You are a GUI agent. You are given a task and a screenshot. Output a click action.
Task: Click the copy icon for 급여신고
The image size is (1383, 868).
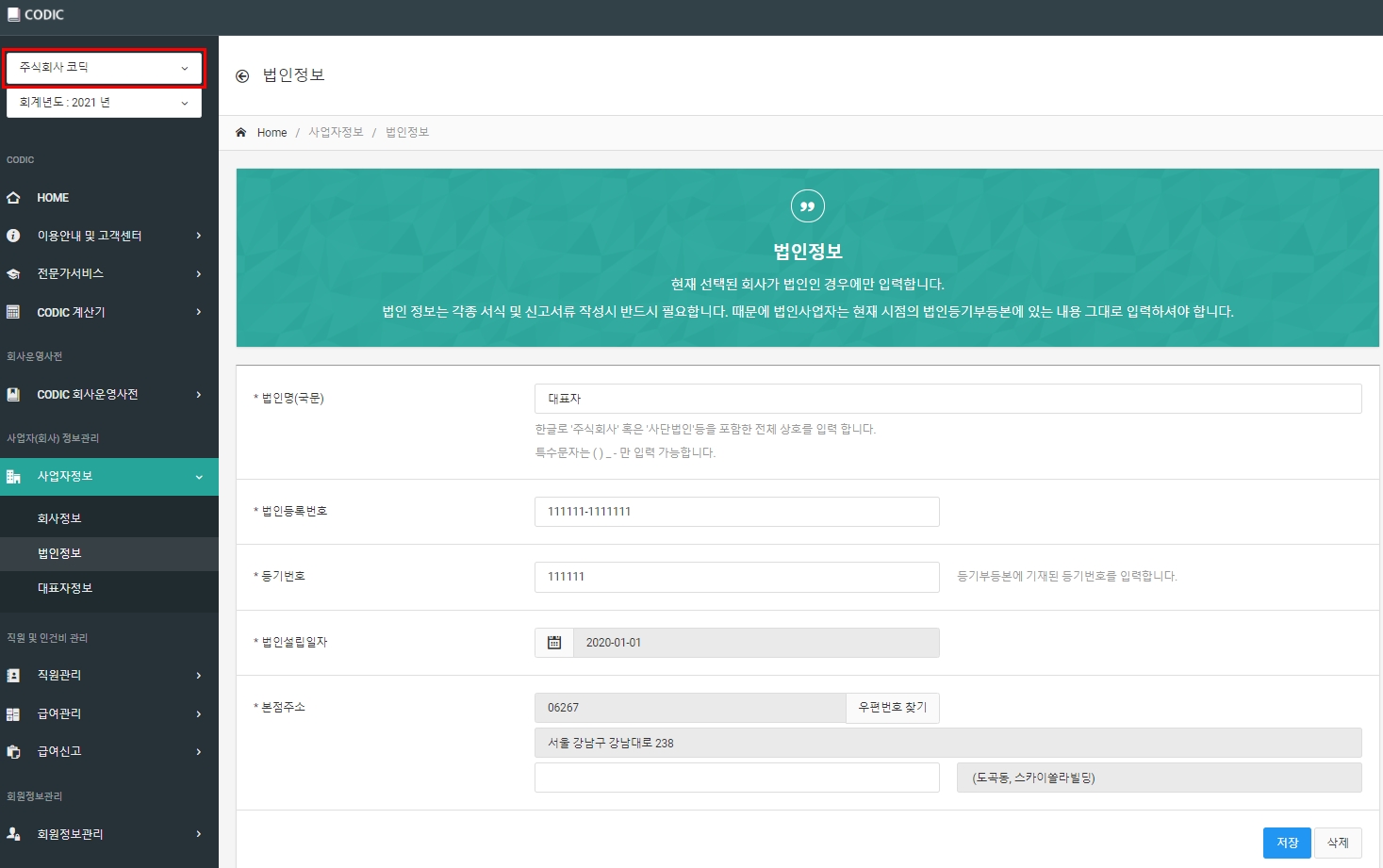pyautogui.click(x=13, y=752)
